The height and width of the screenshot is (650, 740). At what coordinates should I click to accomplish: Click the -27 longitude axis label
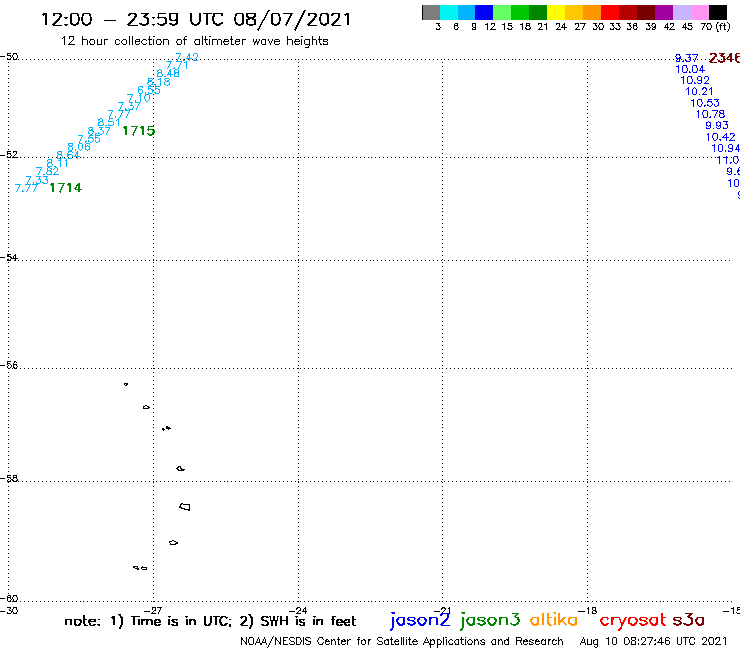point(153,611)
